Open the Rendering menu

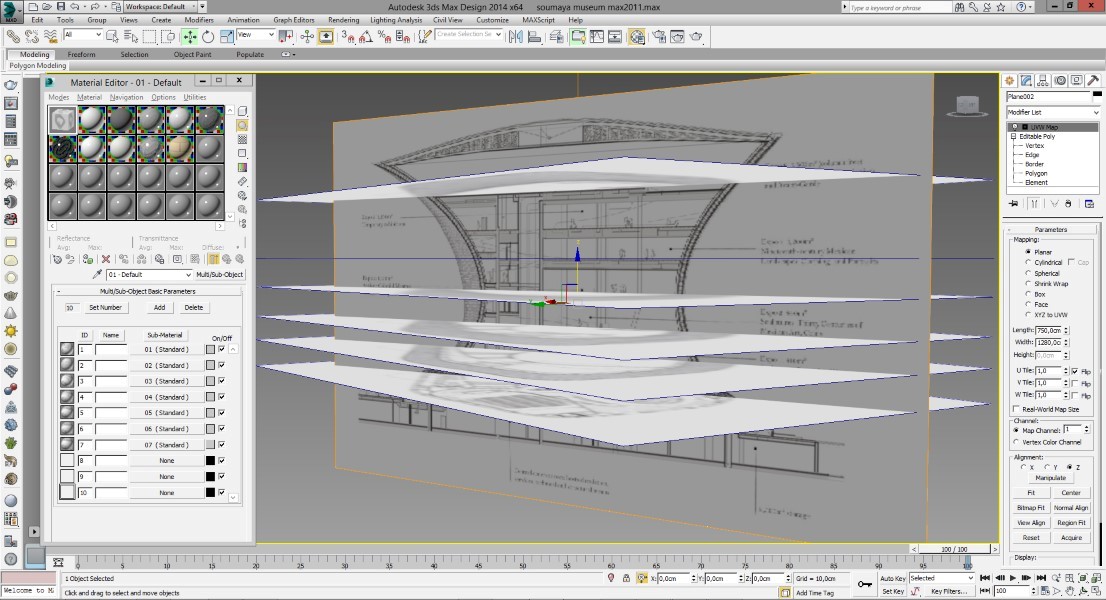tap(343, 20)
